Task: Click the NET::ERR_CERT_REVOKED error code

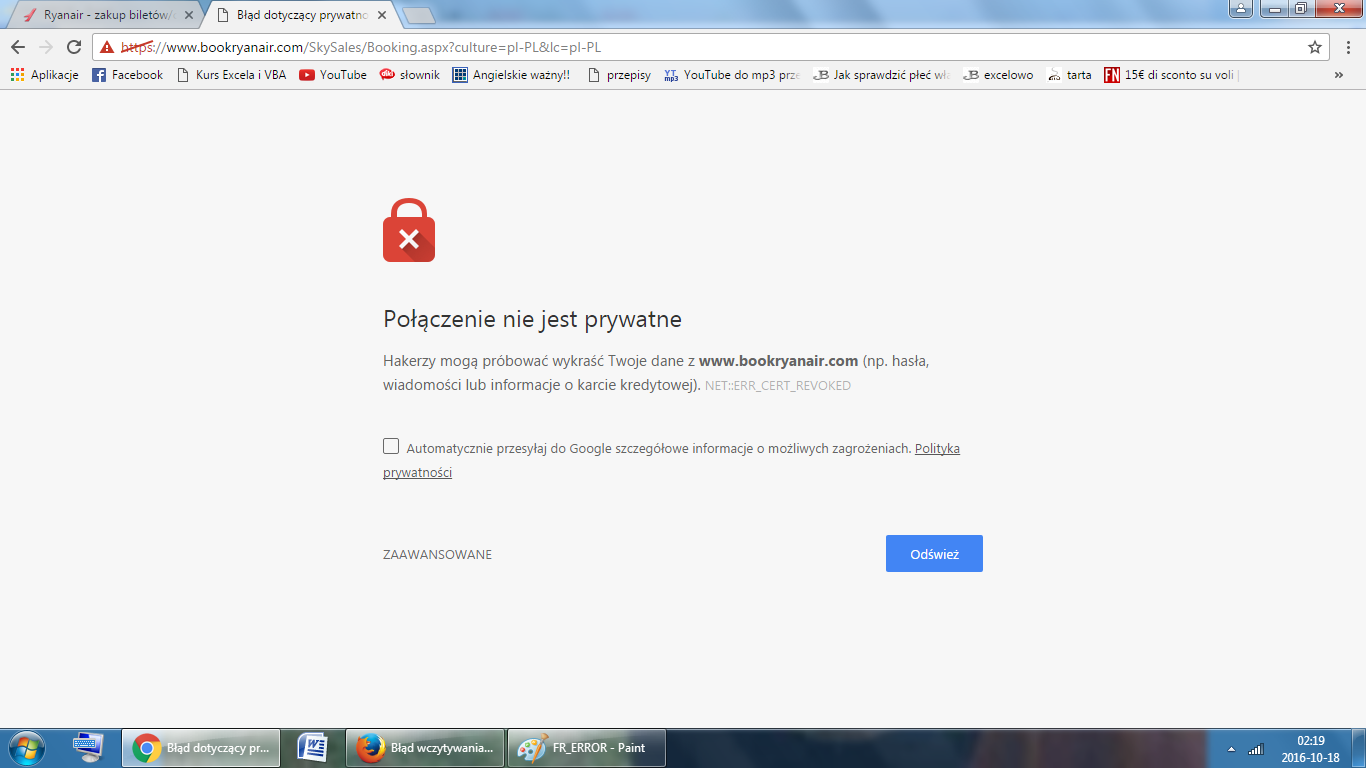Action: point(778,386)
